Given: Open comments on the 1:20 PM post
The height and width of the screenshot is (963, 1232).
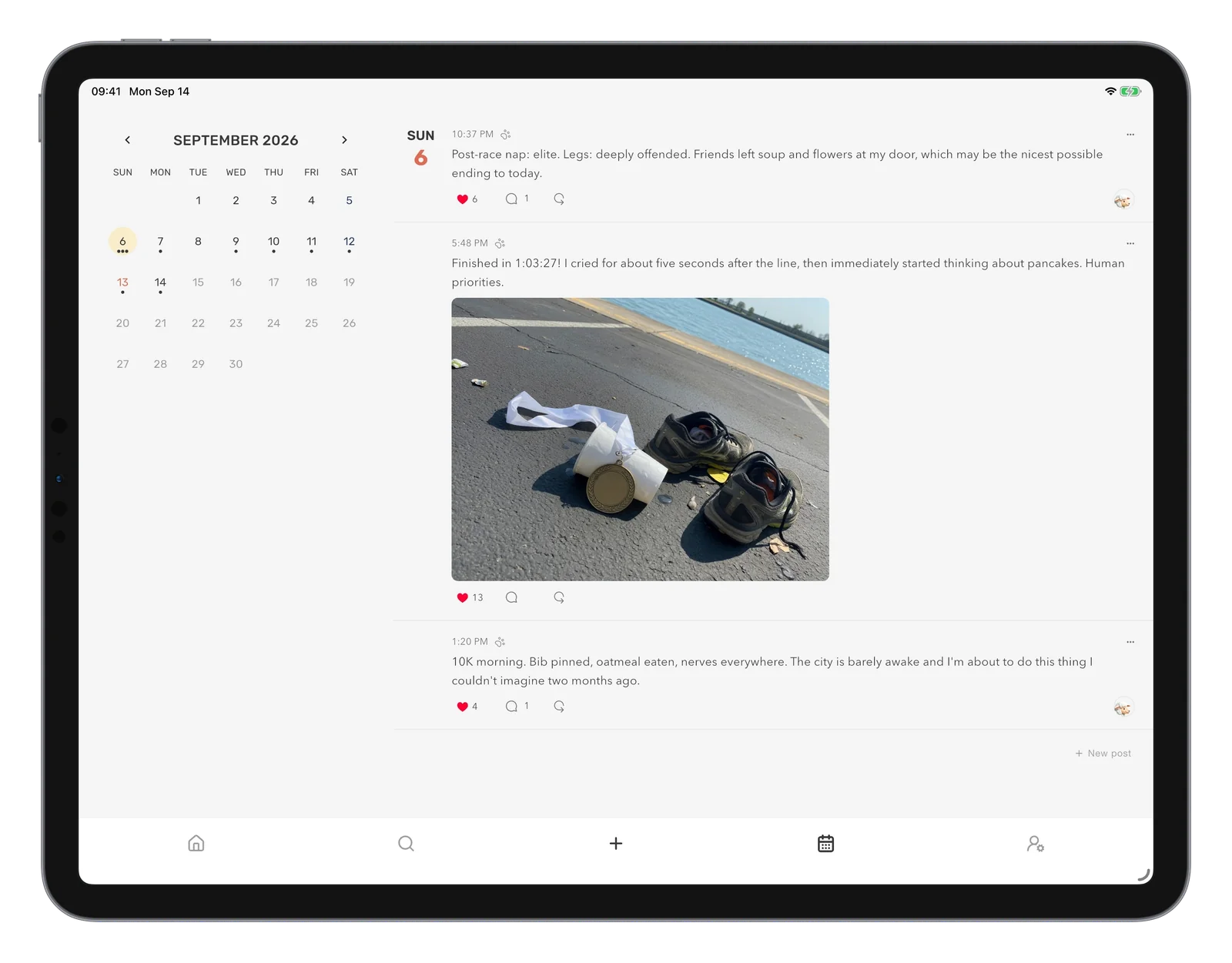Looking at the screenshot, I should coord(511,706).
